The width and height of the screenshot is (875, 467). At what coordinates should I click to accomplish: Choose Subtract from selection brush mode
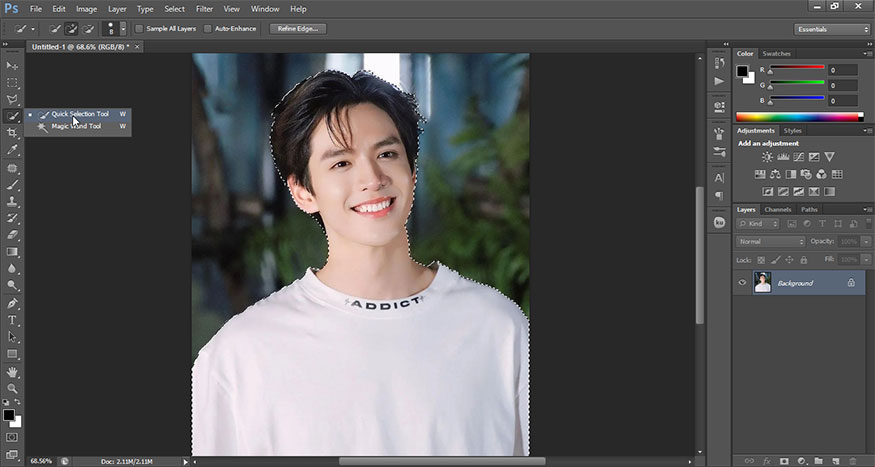[89, 29]
